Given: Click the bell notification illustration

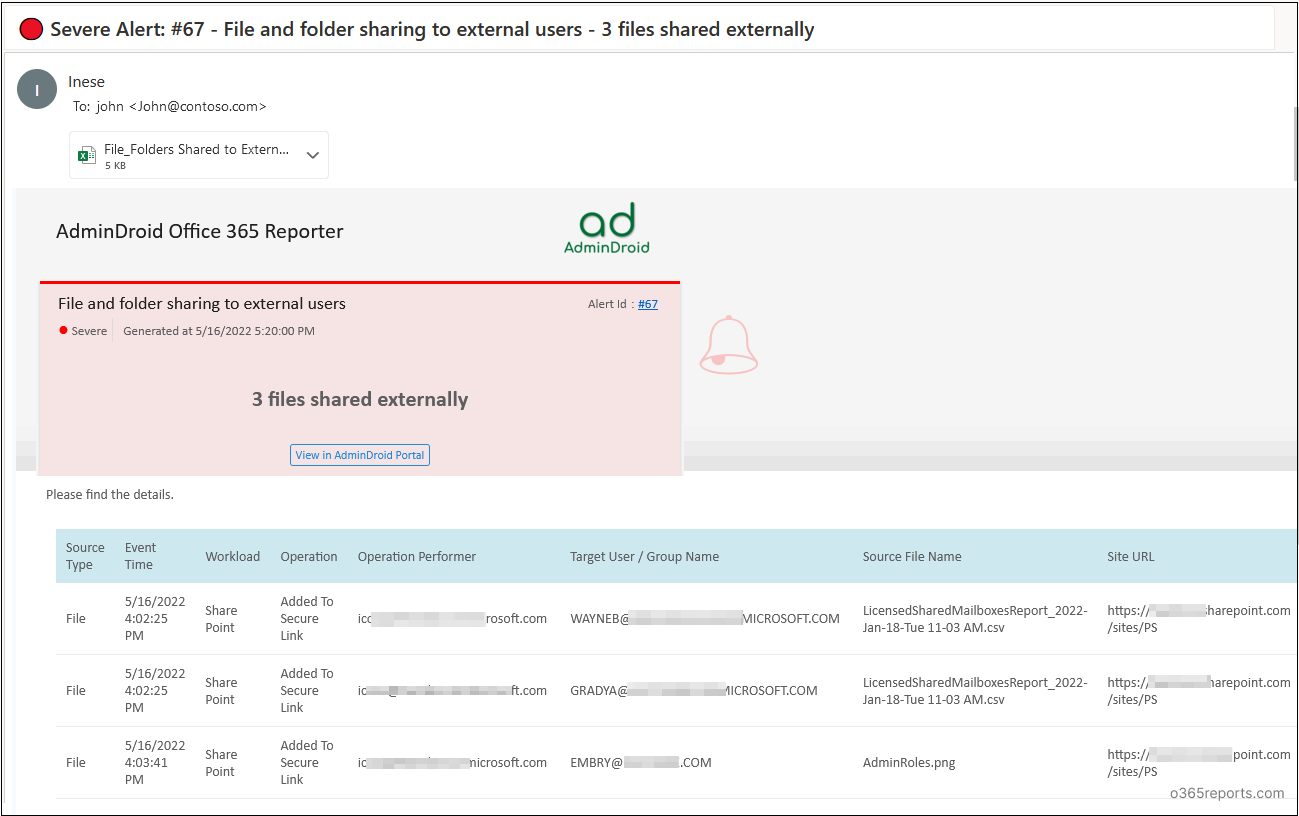Looking at the screenshot, I should tap(728, 344).
